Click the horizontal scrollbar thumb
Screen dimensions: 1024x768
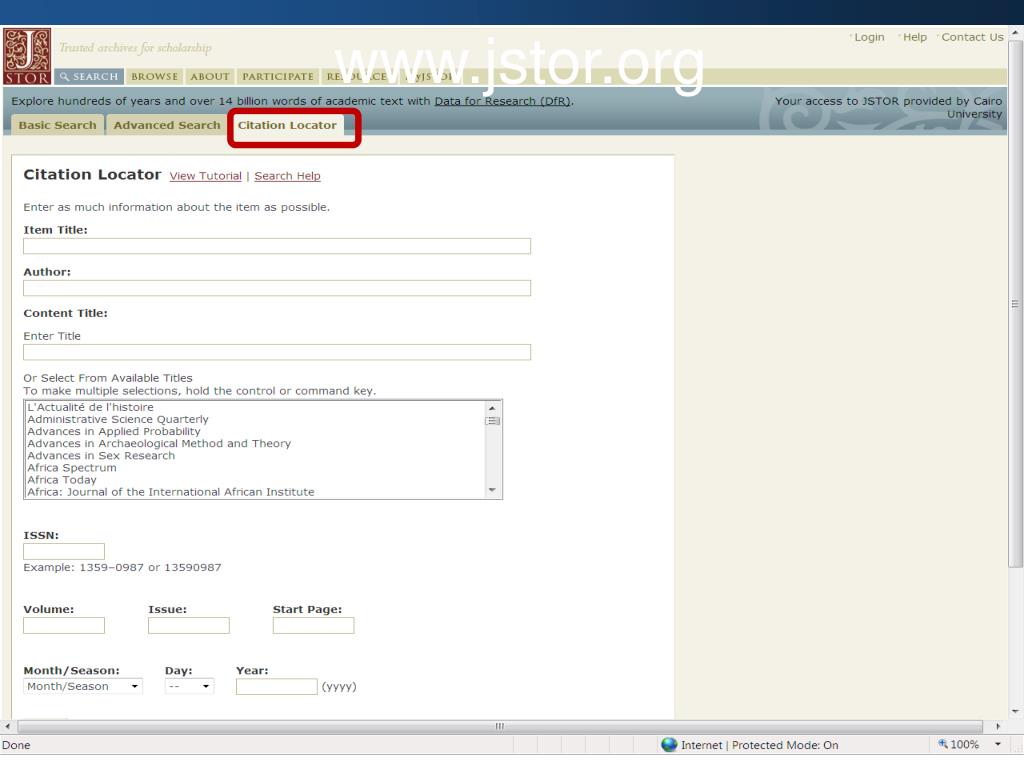point(500,726)
